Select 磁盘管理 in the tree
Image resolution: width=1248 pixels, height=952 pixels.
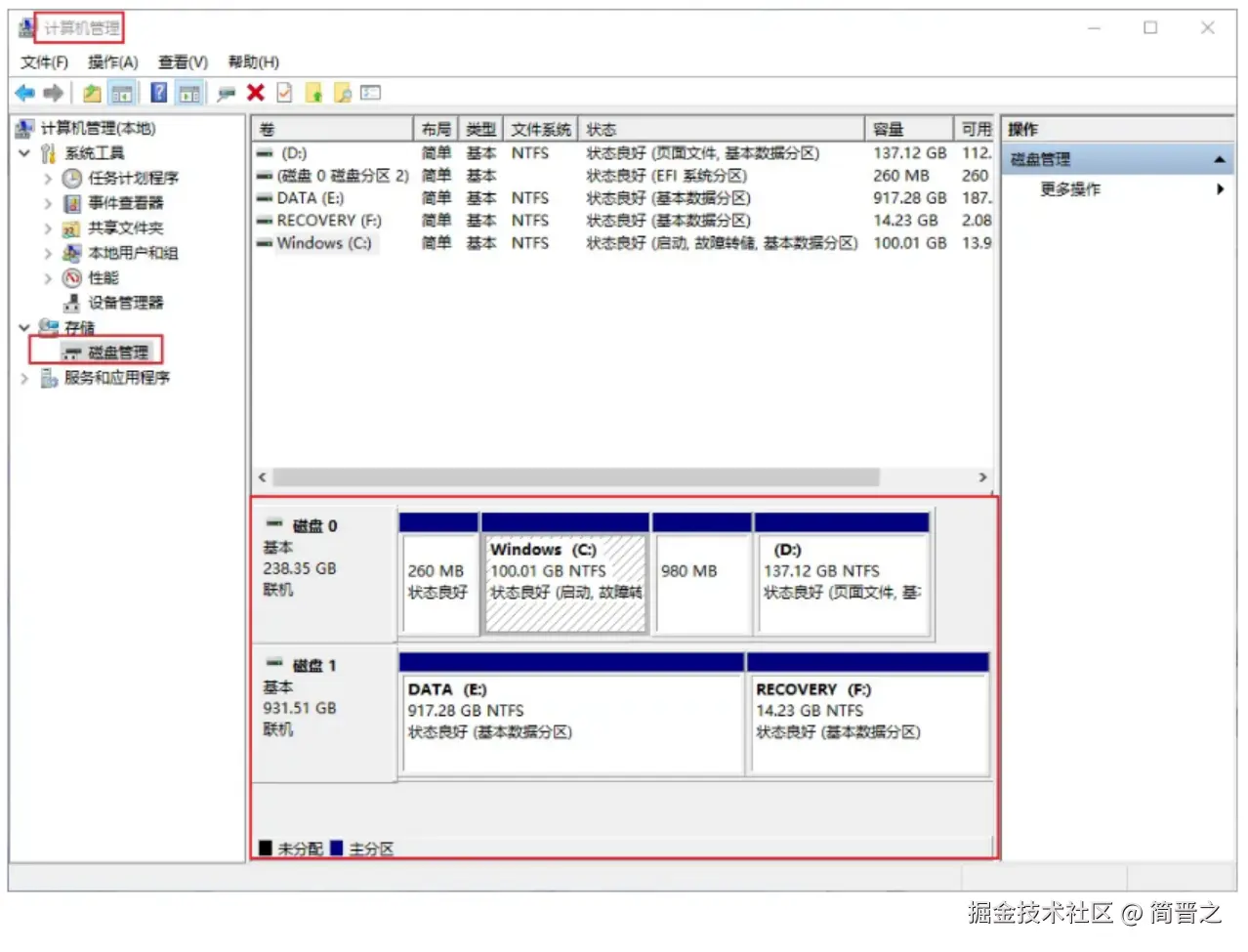[118, 352]
